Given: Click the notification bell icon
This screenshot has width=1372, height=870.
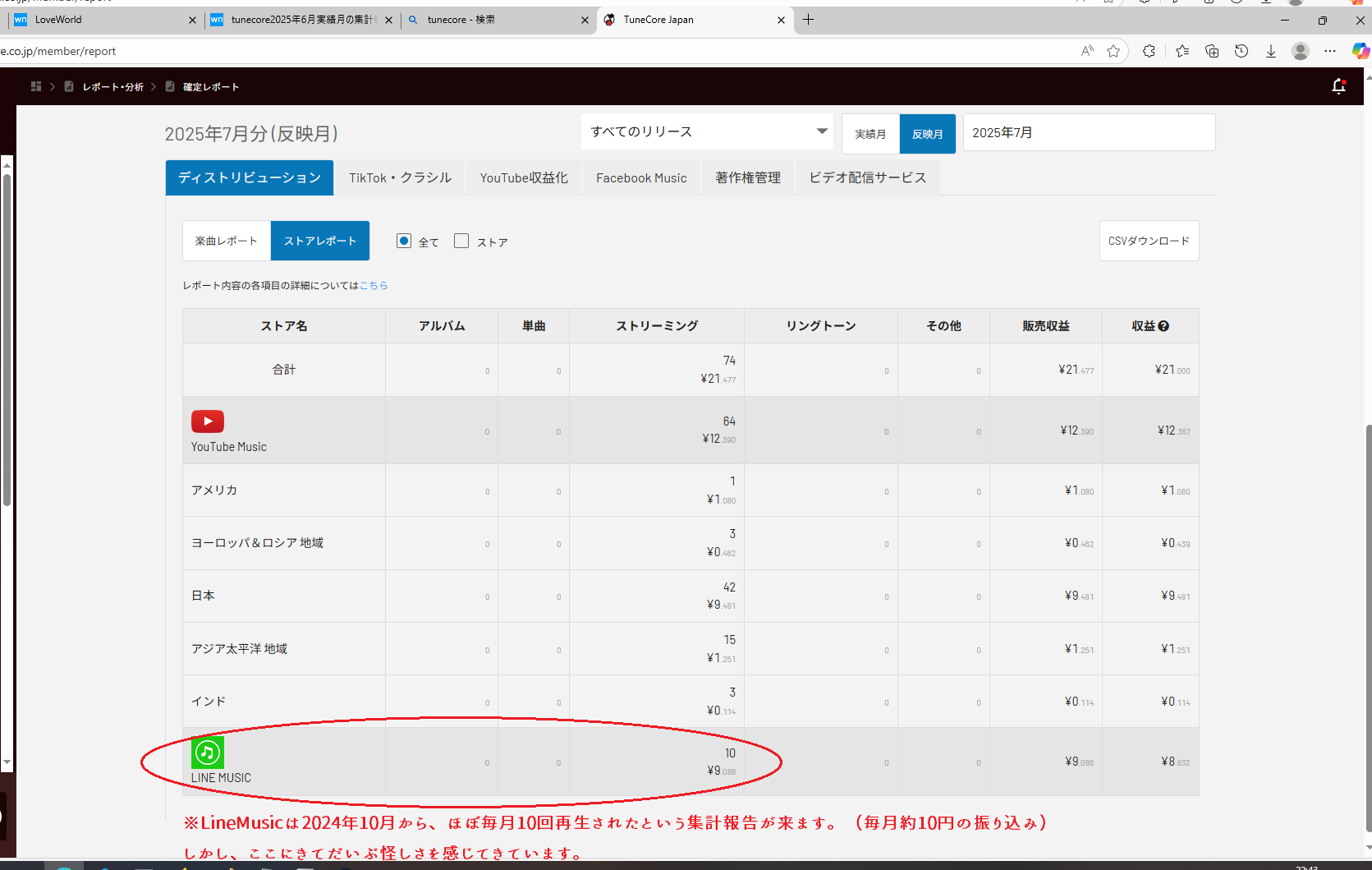Looking at the screenshot, I should (x=1338, y=86).
